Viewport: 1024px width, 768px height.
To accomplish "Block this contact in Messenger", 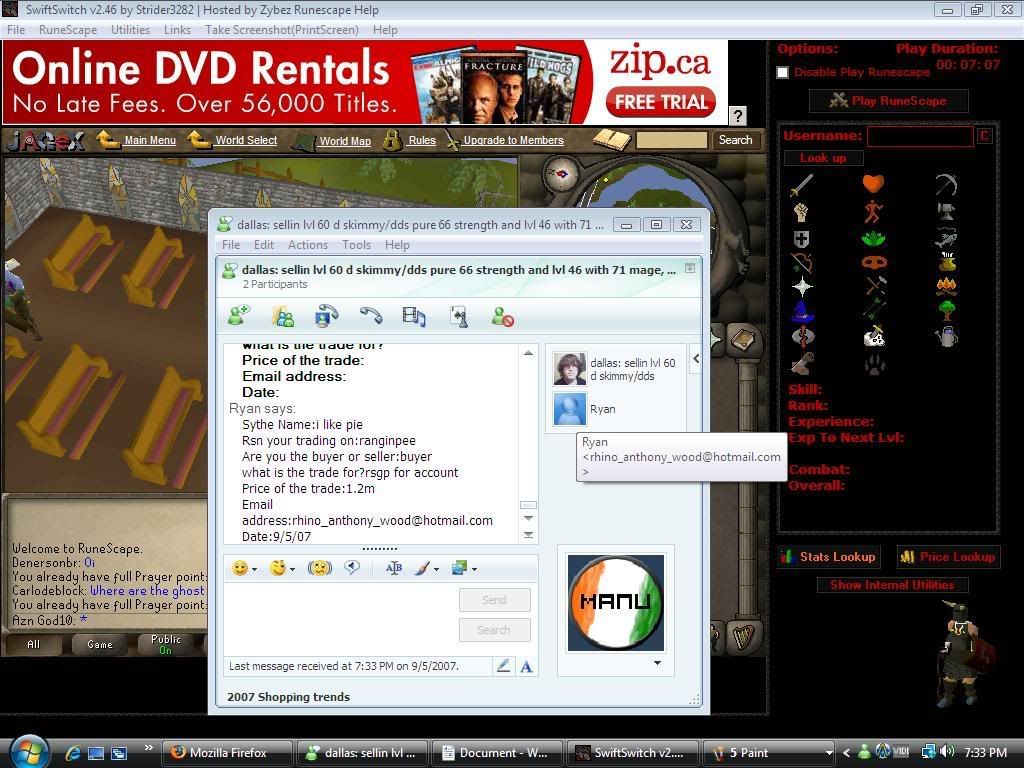I will (x=503, y=317).
